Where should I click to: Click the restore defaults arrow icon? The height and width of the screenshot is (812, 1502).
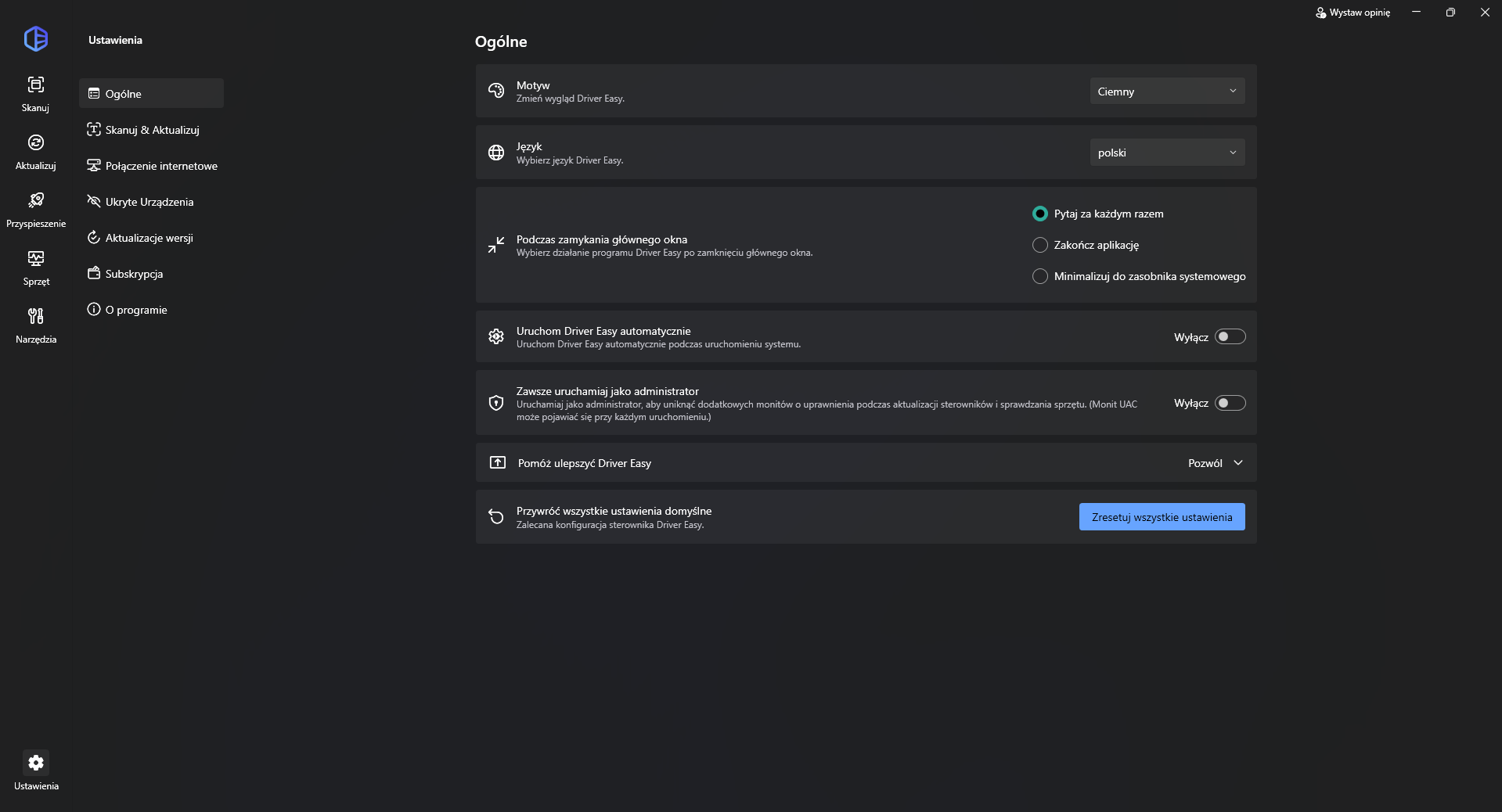click(x=496, y=516)
